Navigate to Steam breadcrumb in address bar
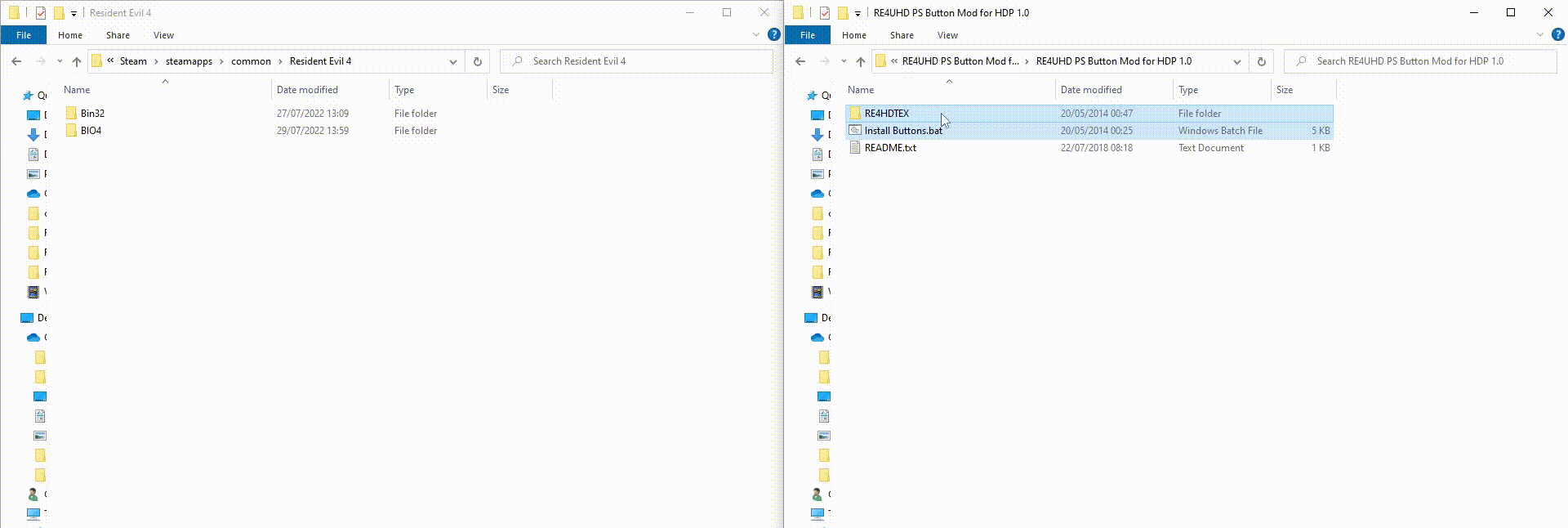1568x528 pixels. [133, 61]
